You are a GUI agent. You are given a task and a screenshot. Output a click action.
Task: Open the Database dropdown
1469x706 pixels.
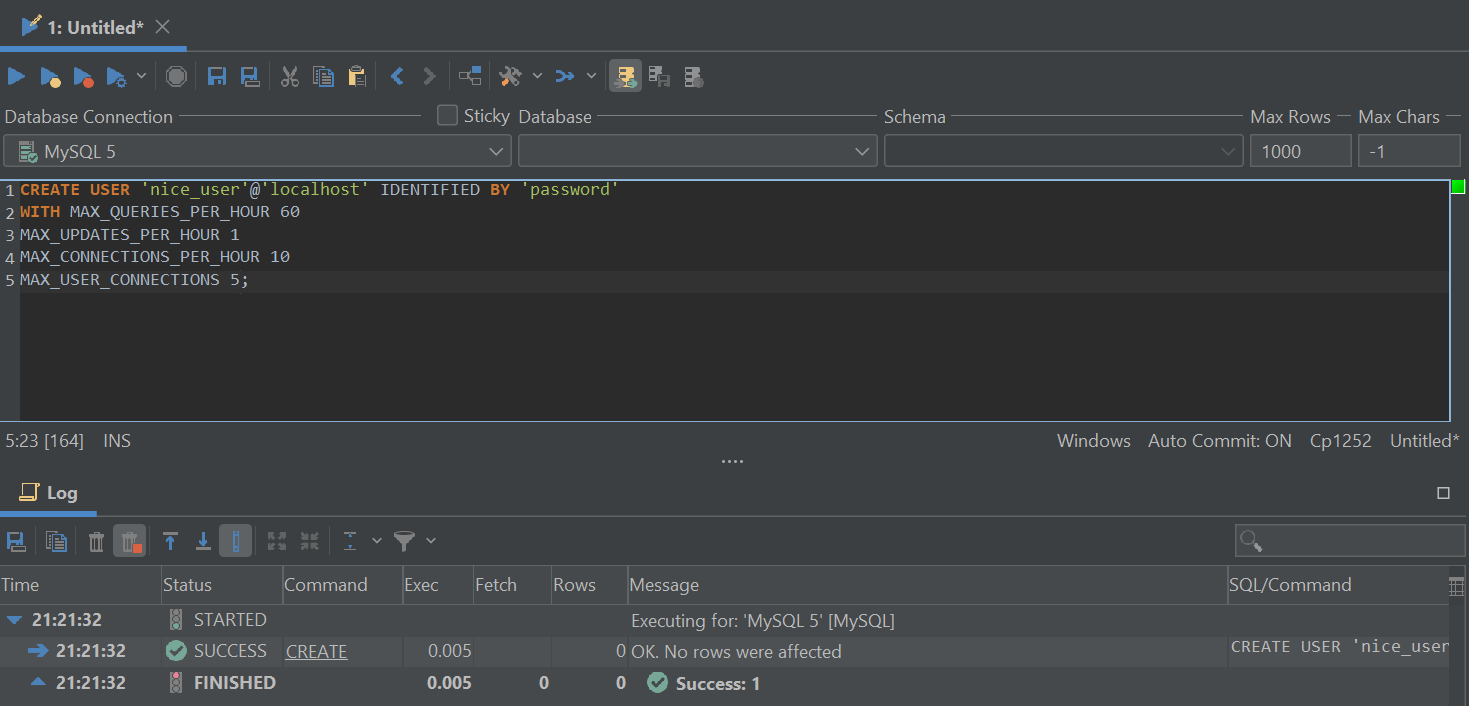[x=697, y=152]
